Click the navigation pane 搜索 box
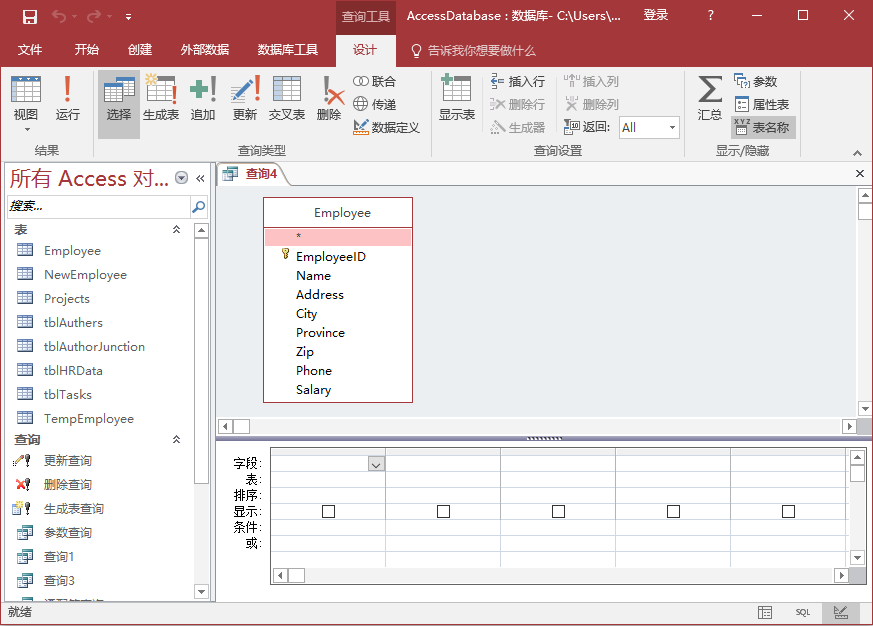This screenshot has width=873, height=626. point(97,206)
